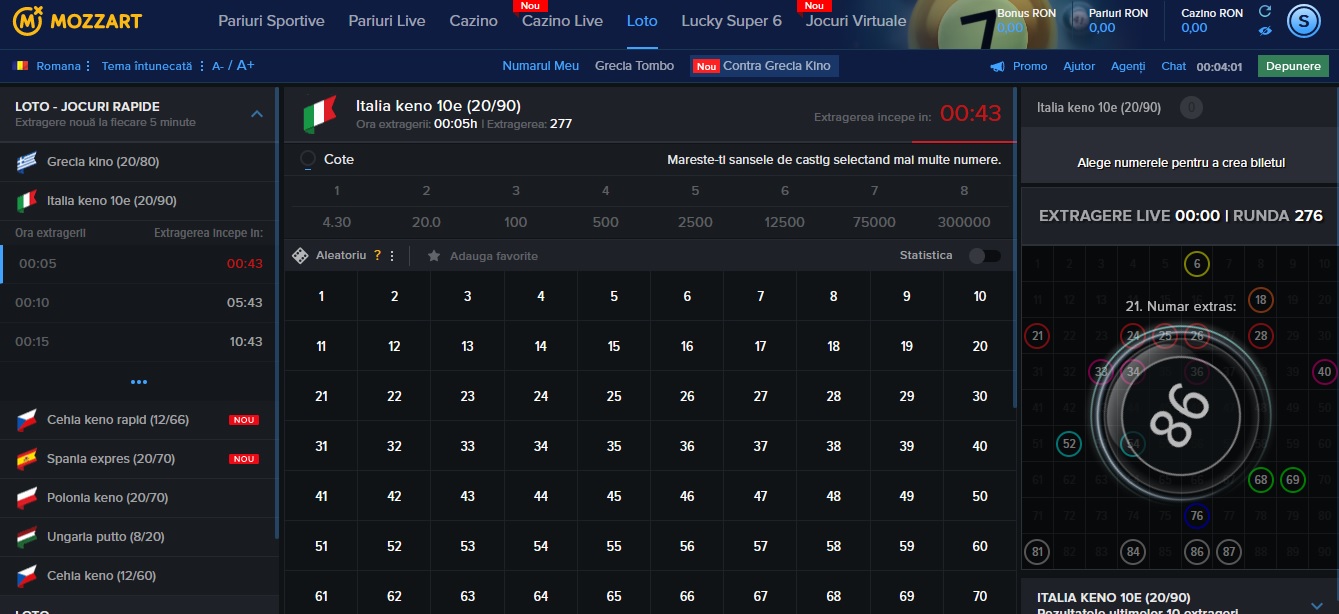Select the Cote radio button

click(x=308, y=159)
